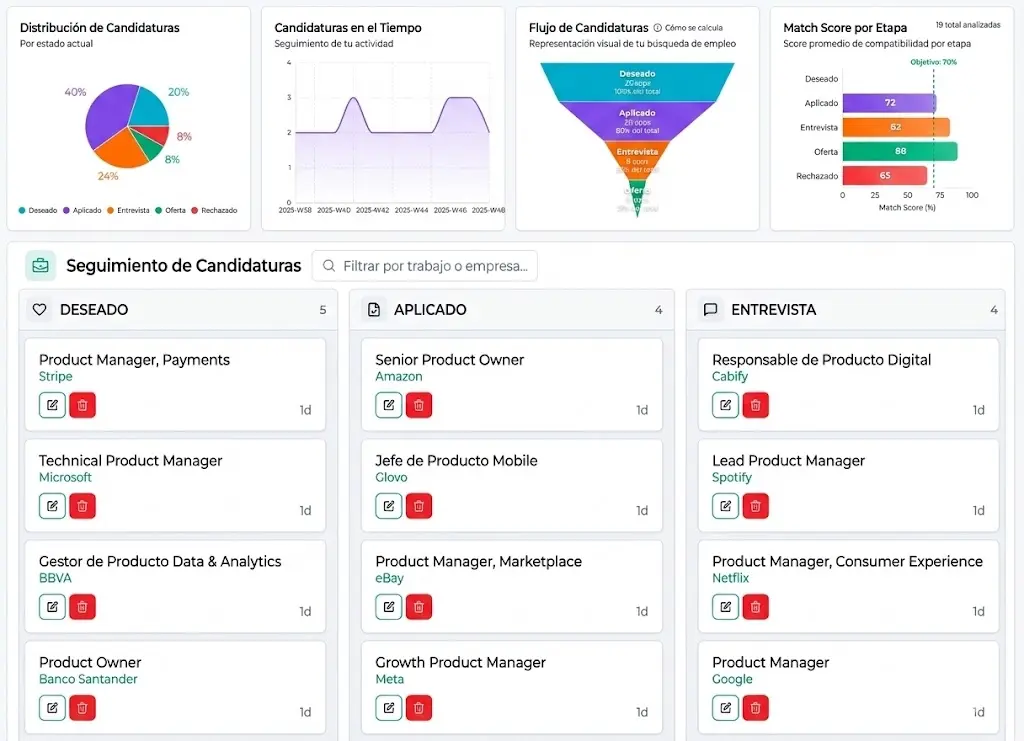Delete the BBVA "Gestor de Producto" card

pyautogui.click(x=82, y=606)
